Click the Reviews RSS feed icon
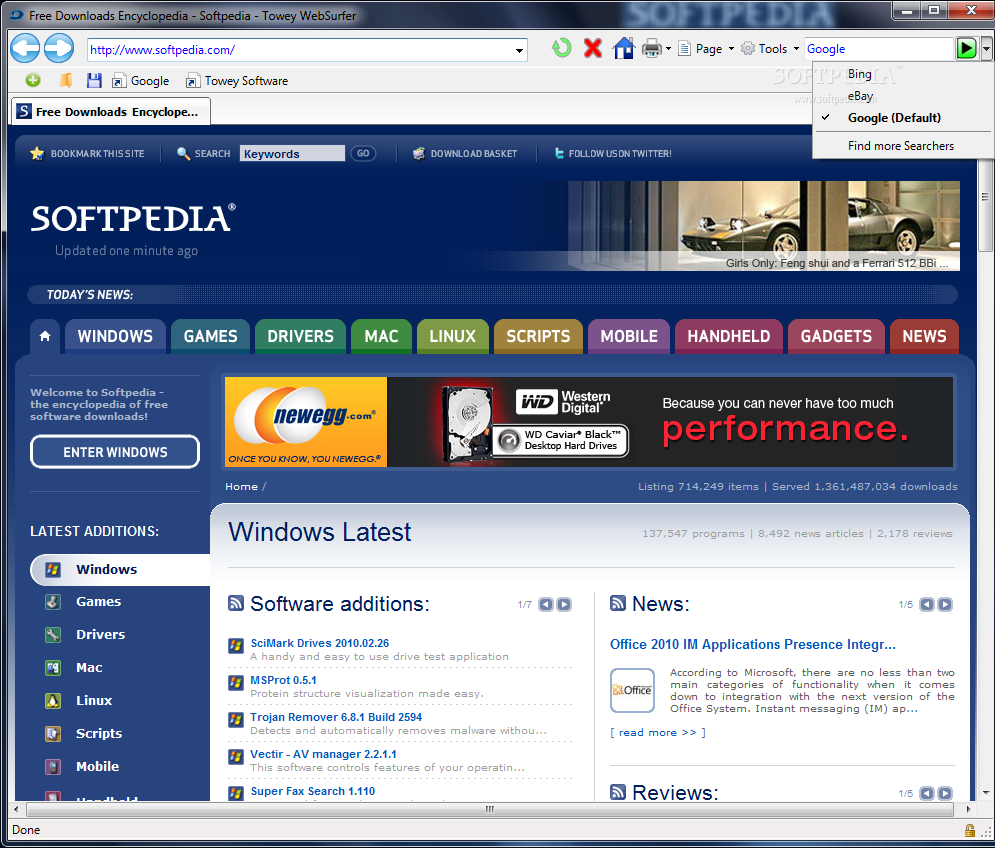This screenshot has height=848, width=995. pos(617,792)
